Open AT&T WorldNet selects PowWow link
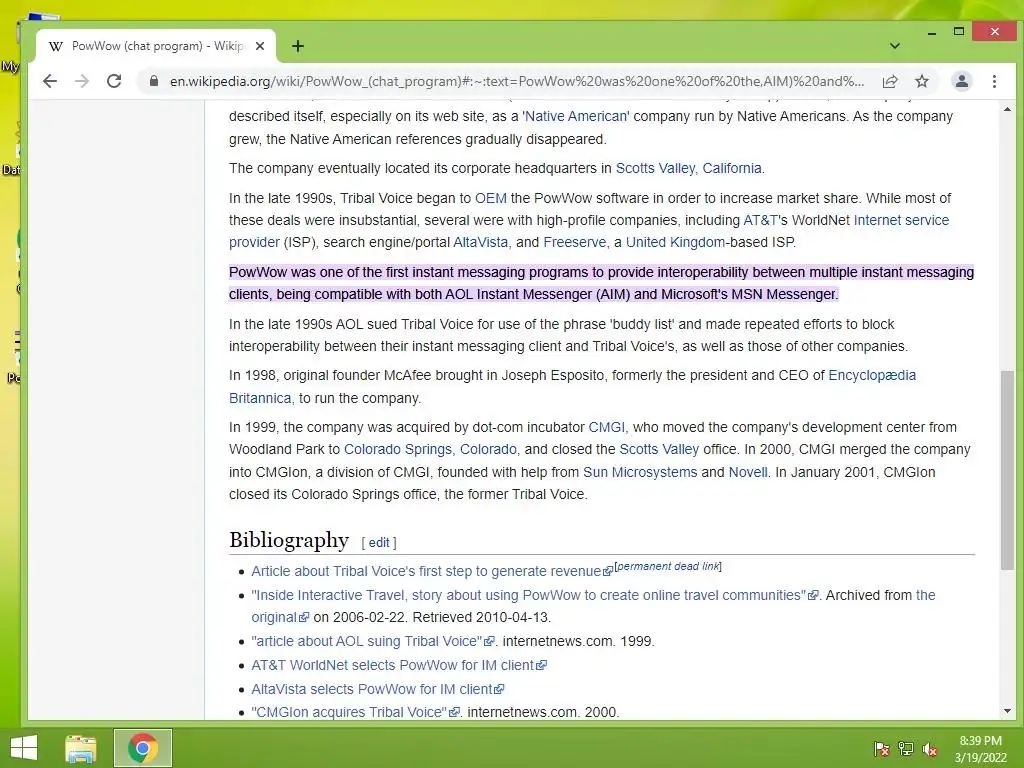This screenshot has width=1024, height=768. (x=398, y=665)
